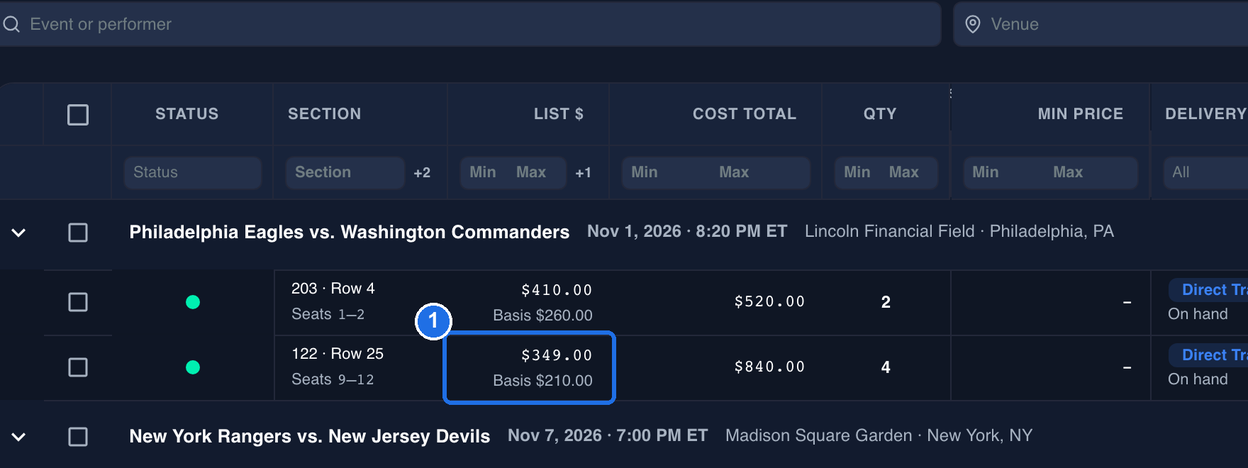Collapse the Eagles vs. Commanders event group
Screen dimensions: 1248x468
pyautogui.click(x=18, y=232)
